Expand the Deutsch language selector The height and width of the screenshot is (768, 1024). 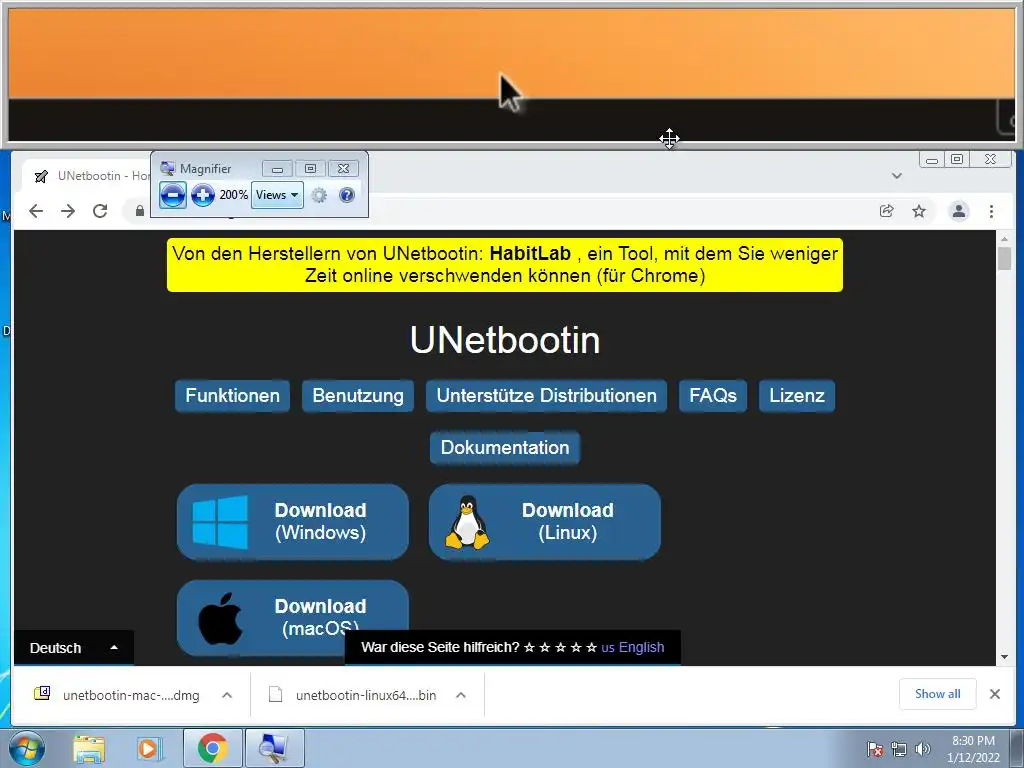point(74,648)
